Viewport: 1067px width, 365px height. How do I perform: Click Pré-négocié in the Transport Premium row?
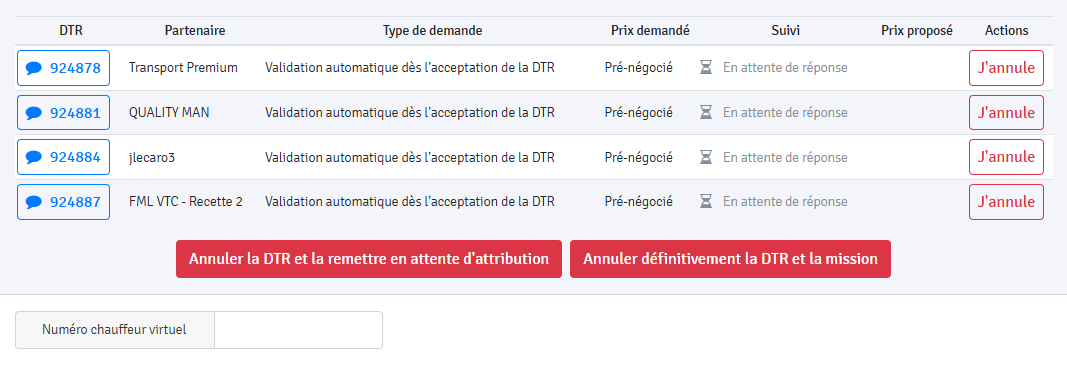coord(638,67)
